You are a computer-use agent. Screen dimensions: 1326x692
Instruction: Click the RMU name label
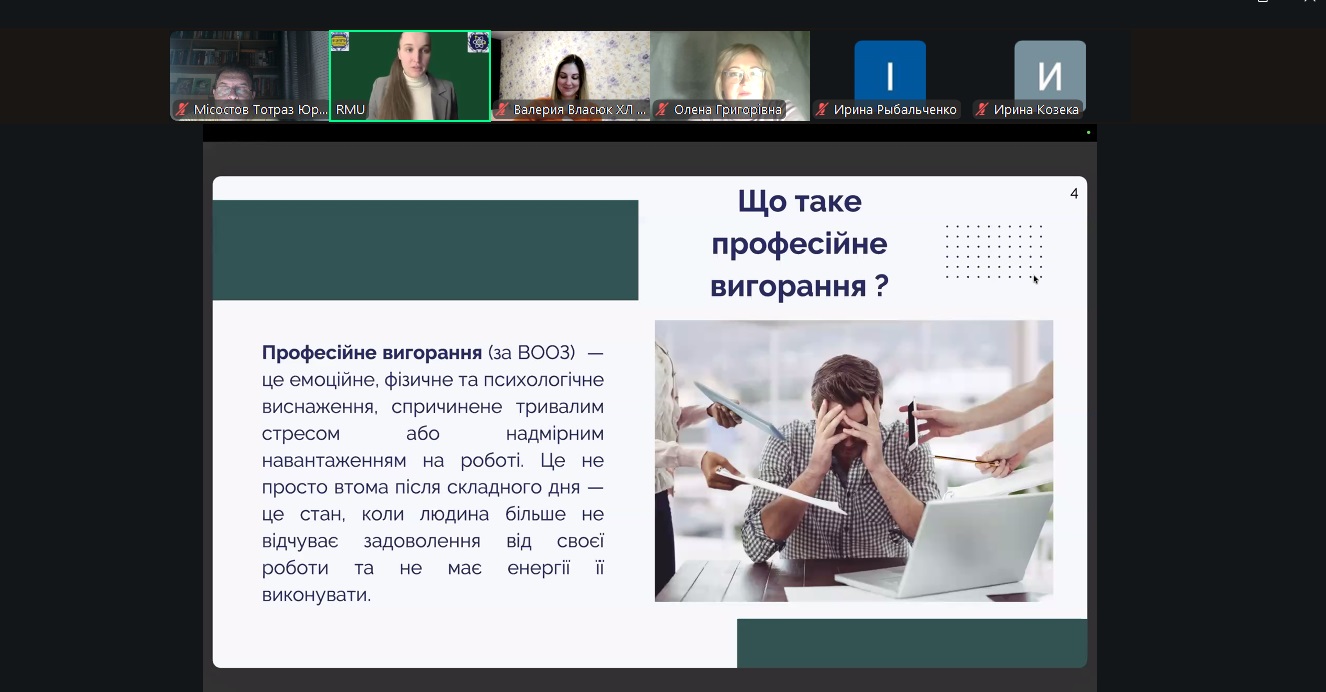coord(350,110)
